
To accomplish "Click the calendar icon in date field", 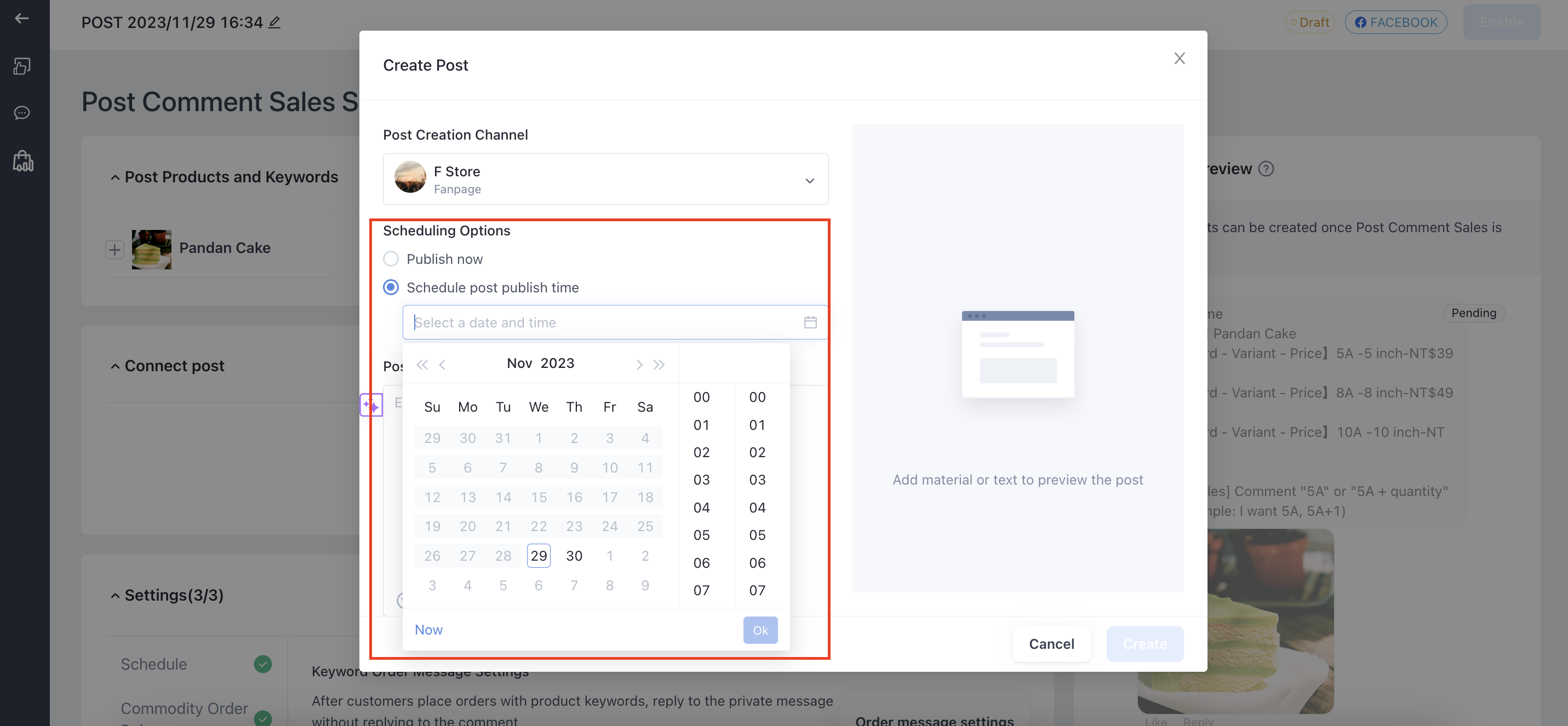I will point(810,322).
